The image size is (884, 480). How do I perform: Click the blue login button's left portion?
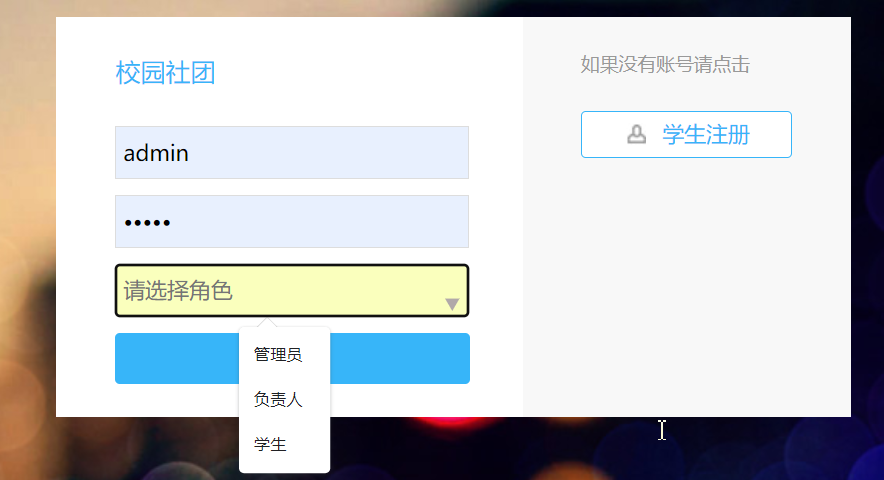177,358
